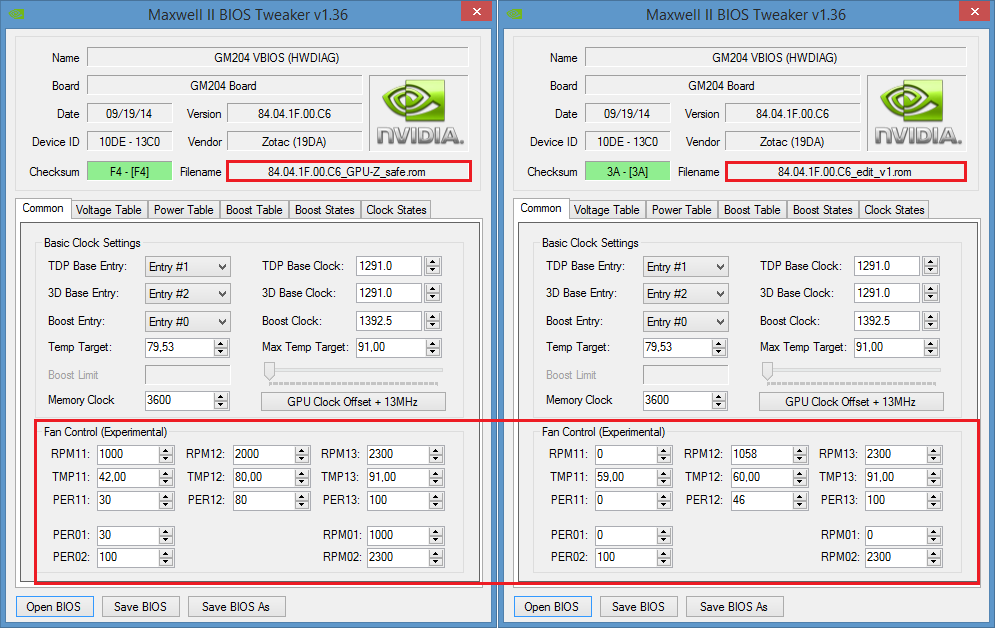
Task: Open 3D Base Entry dropdown in left window
Action: (187, 294)
